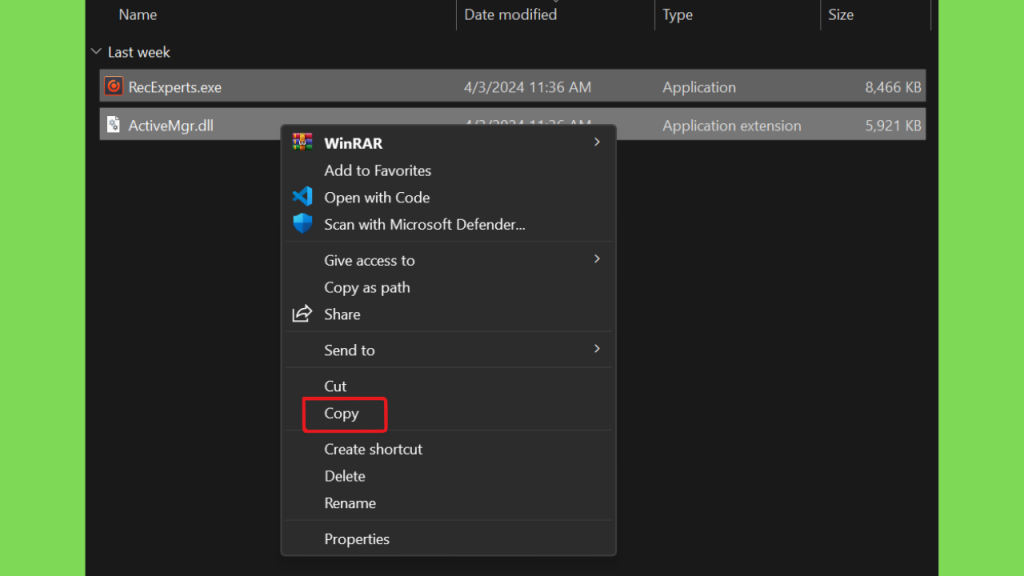Screen dimensions: 1024x576
Task: Click the 4/3/2024 11:36 AM date of RecExperts.exe
Action: 527,87
